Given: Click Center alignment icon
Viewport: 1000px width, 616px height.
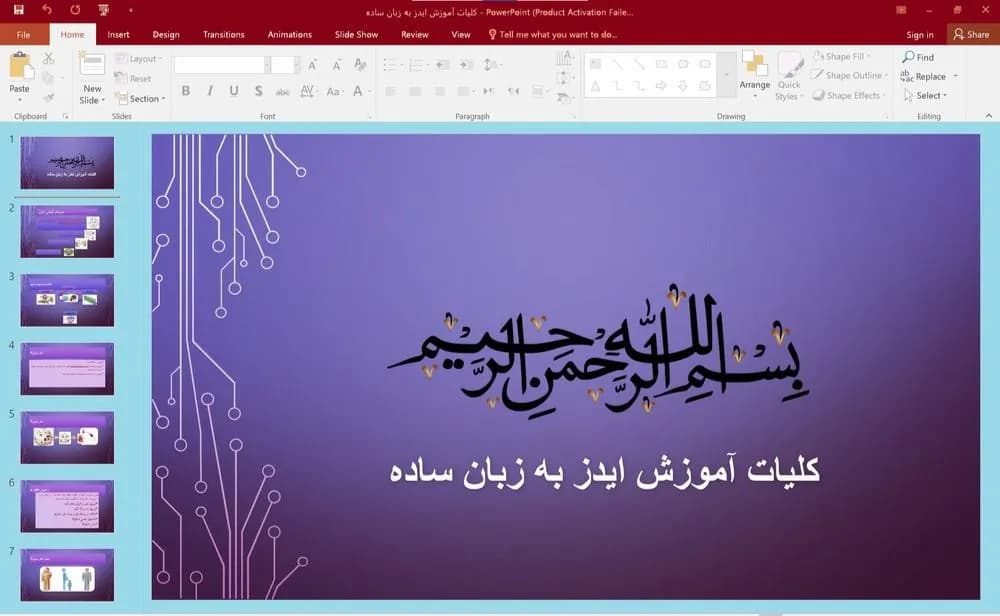Looking at the screenshot, I should pos(415,91).
